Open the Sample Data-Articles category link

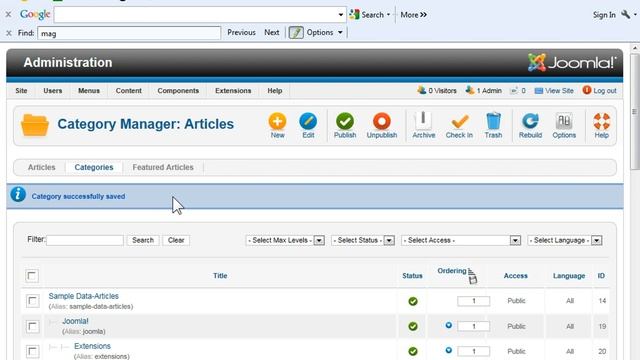click(x=84, y=296)
